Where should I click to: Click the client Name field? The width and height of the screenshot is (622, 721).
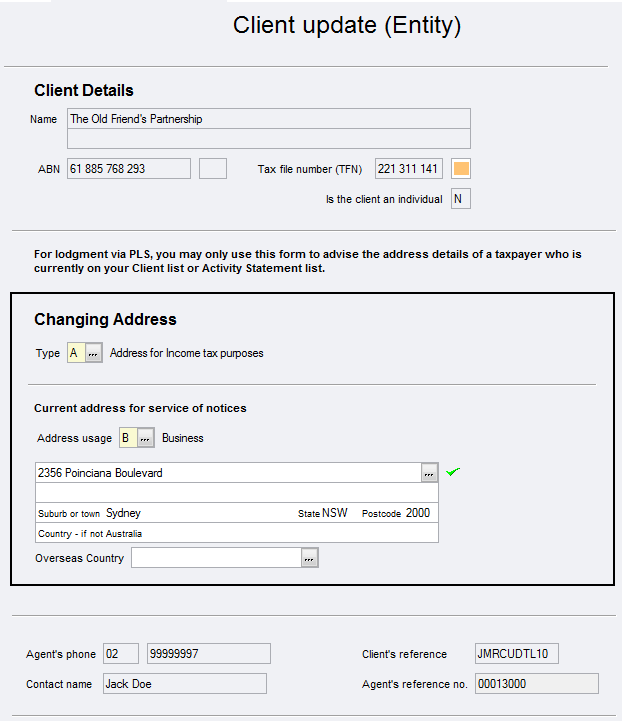pyautogui.click(x=268, y=119)
